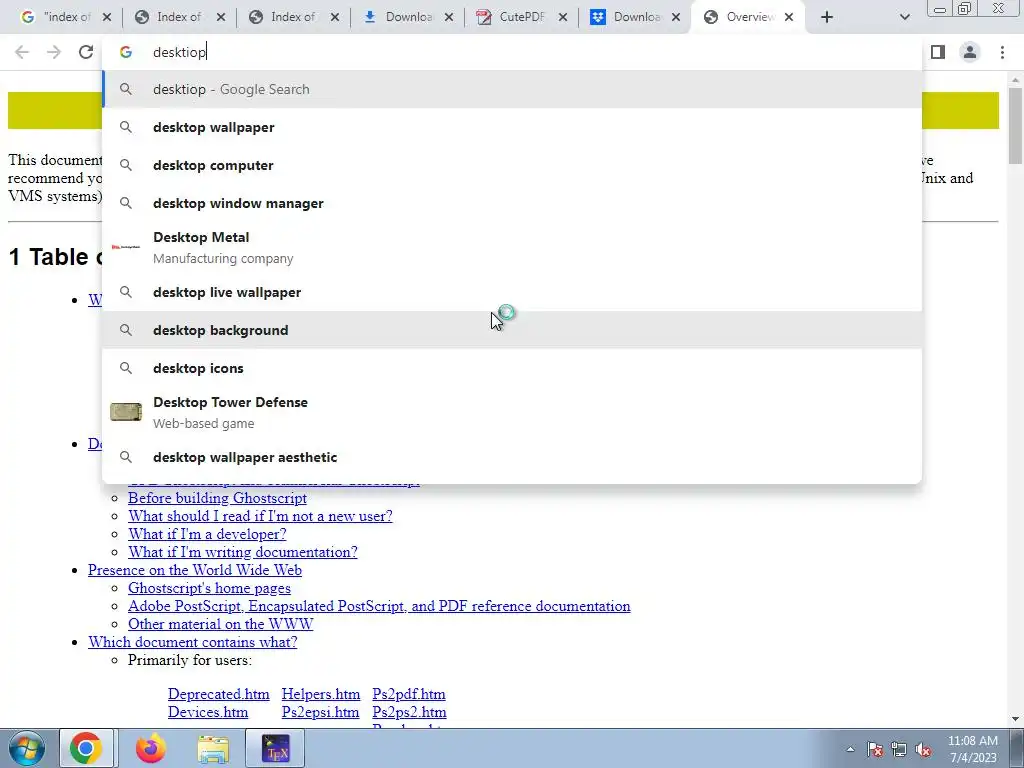Screen dimensions: 1024x768
Task: Close the Overview tab
Action: point(789,17)
